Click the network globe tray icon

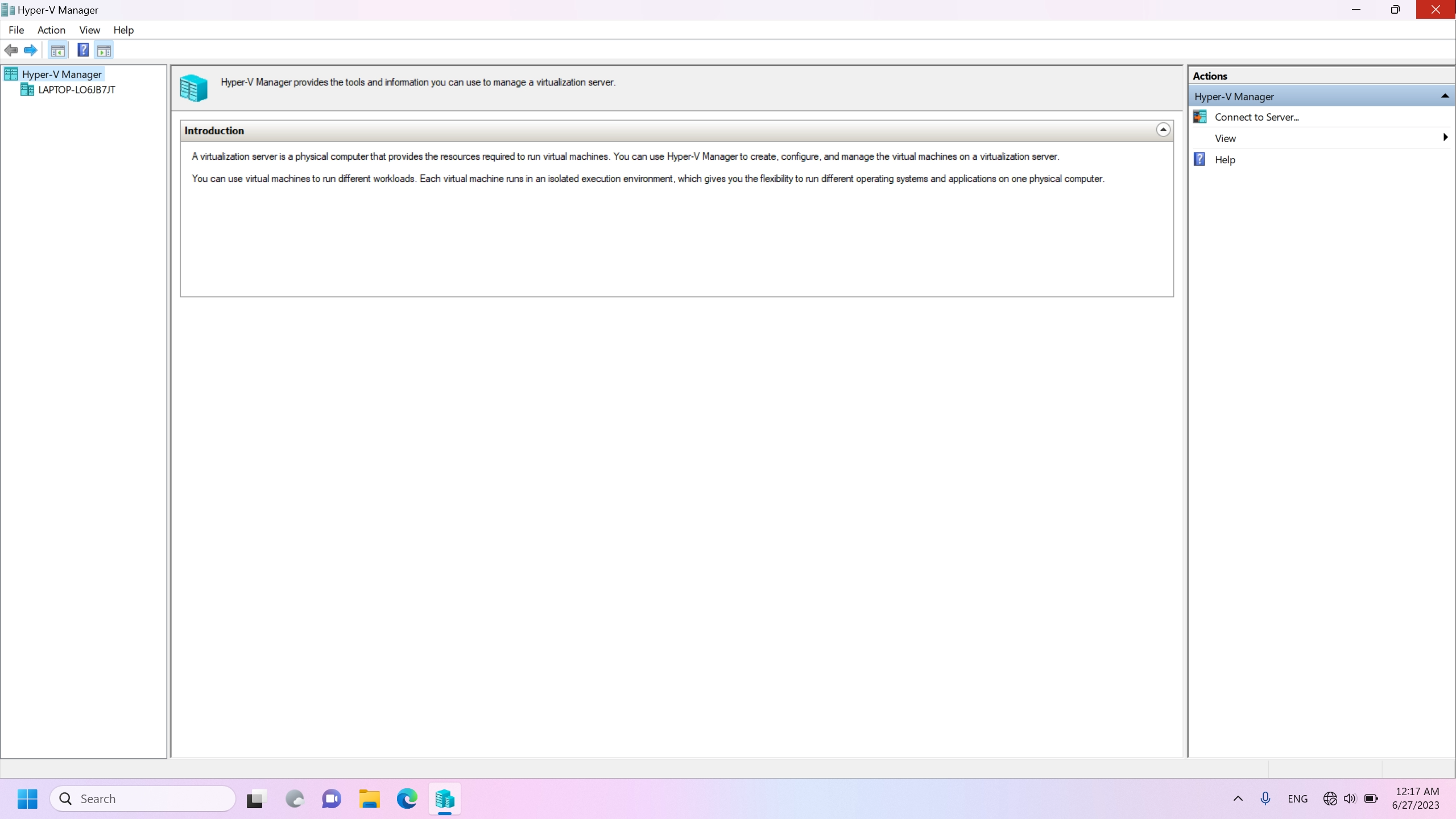pyautogui.click(x=1330, y=799)
